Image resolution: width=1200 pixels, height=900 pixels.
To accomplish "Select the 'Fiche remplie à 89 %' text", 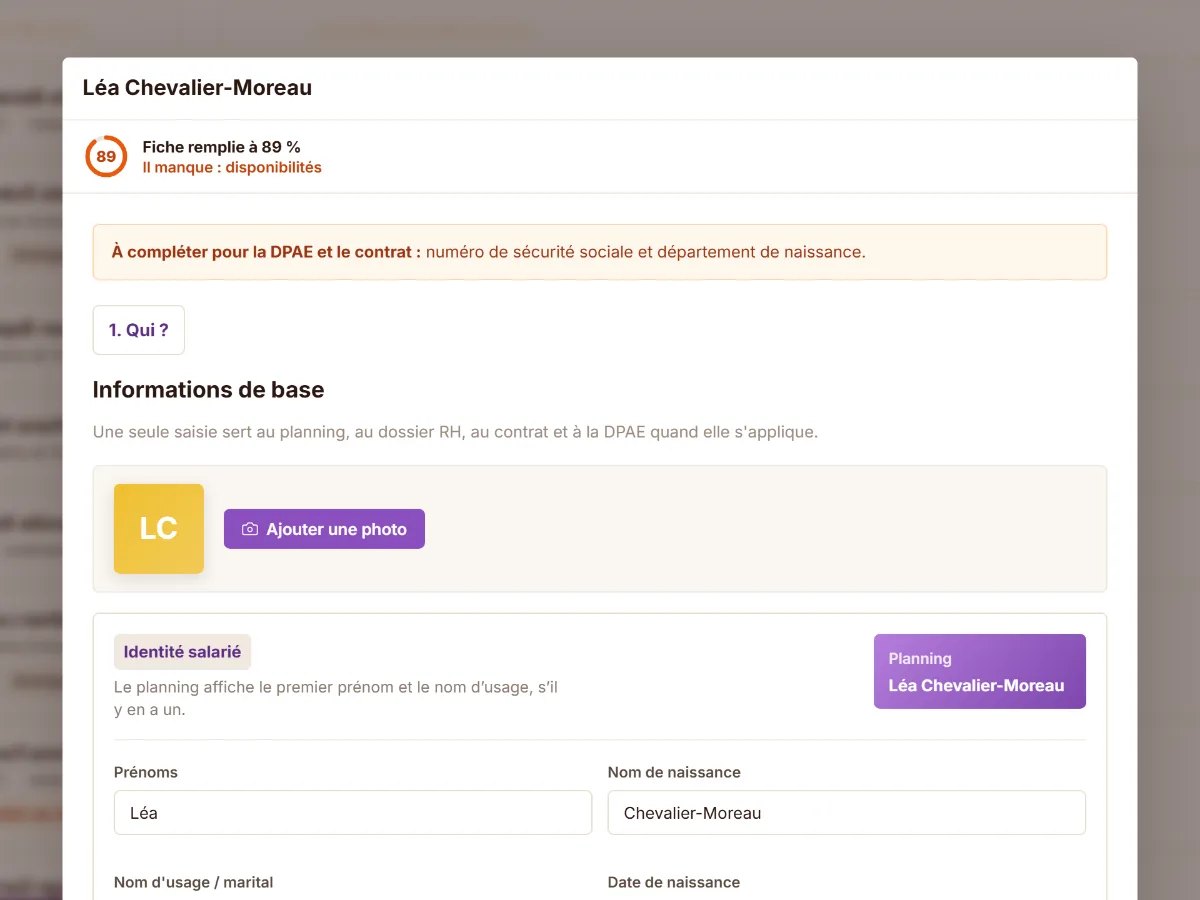I will pos(222,147).
